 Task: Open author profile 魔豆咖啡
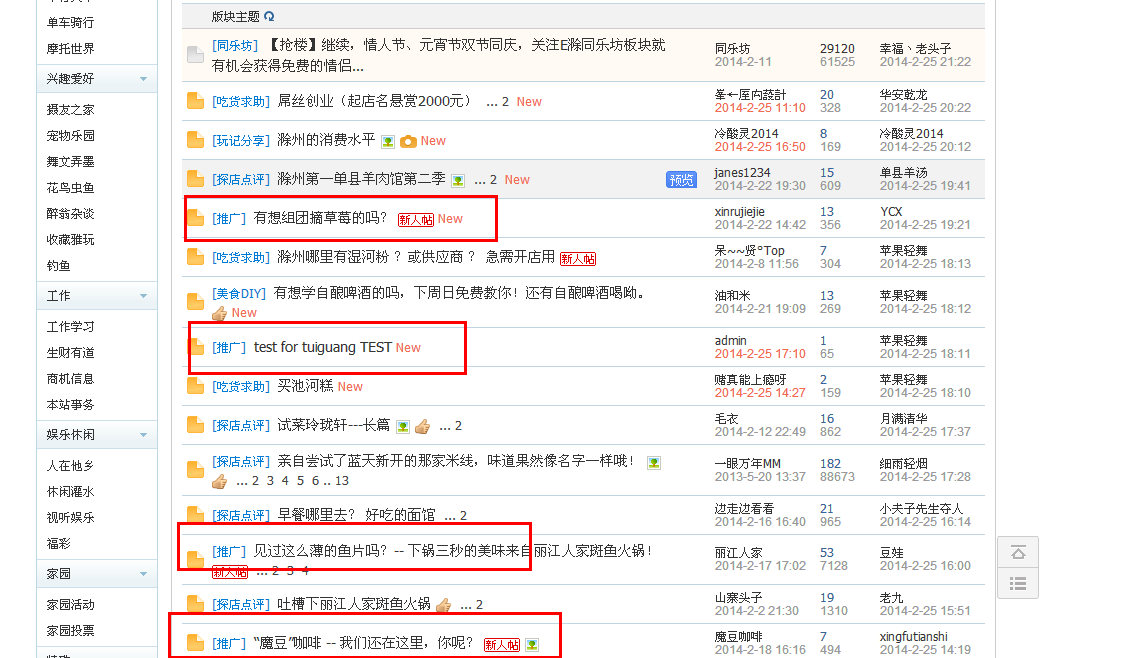tap(738, 637)
